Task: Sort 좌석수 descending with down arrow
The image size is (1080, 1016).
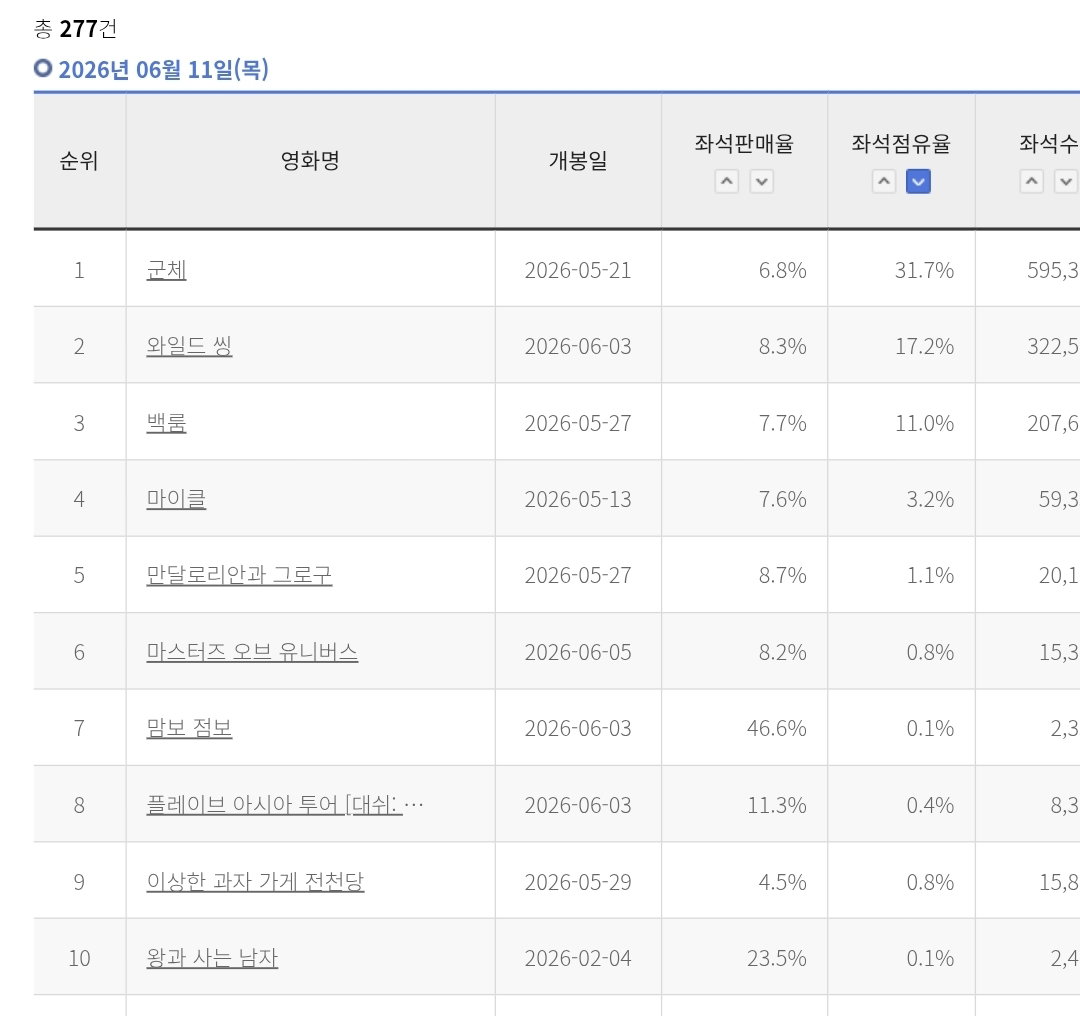Action: click(x=1066, y=182)
